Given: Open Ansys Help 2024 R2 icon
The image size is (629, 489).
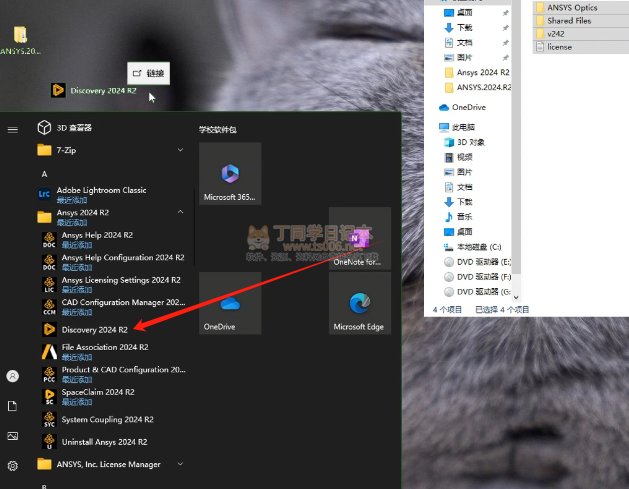Looking at the screenshot, I should pyautogui.click(x=49, y=239).
